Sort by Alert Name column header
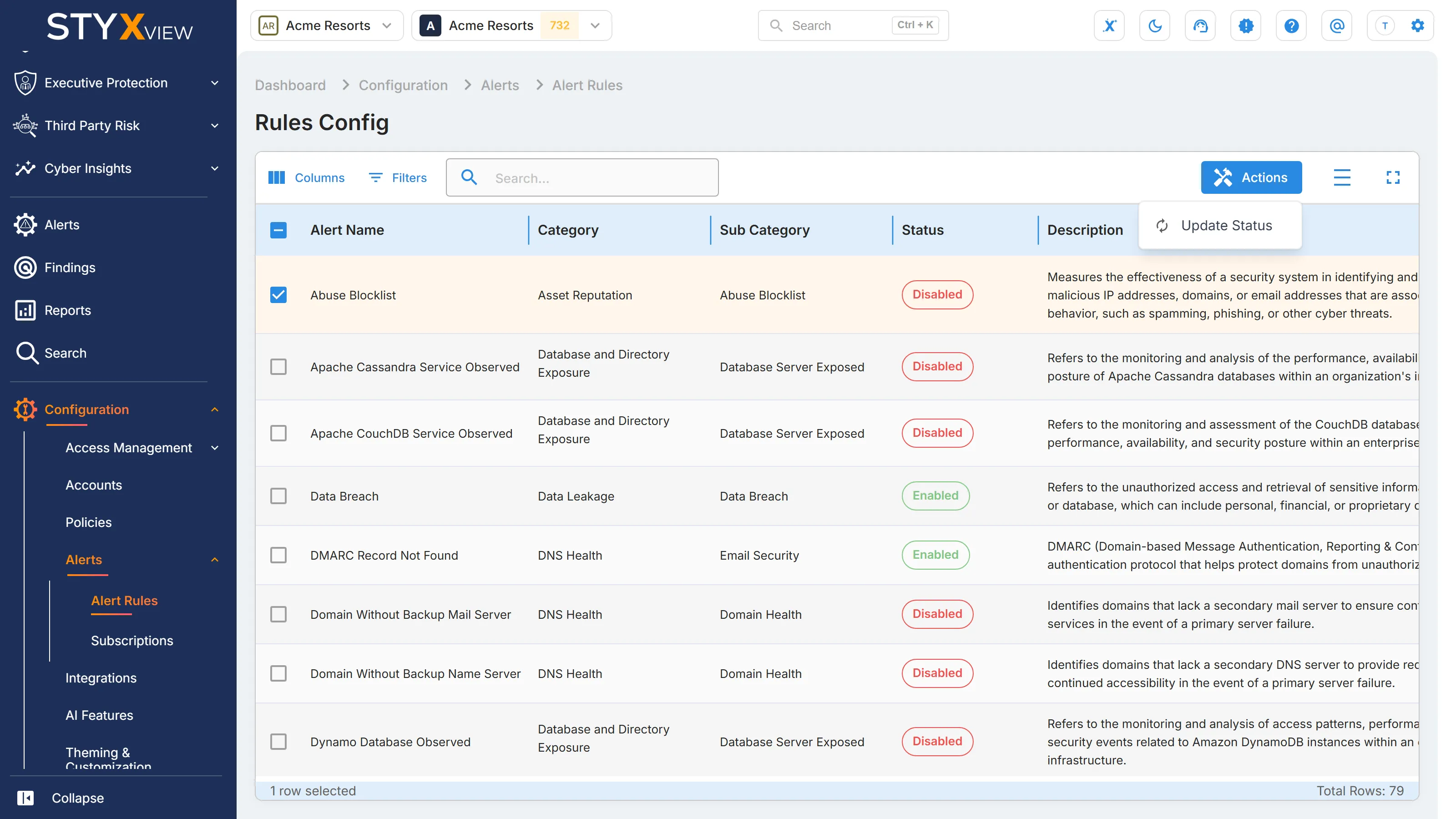Image resolution: width=1456 pixels, height=819 pixels. 346,230
